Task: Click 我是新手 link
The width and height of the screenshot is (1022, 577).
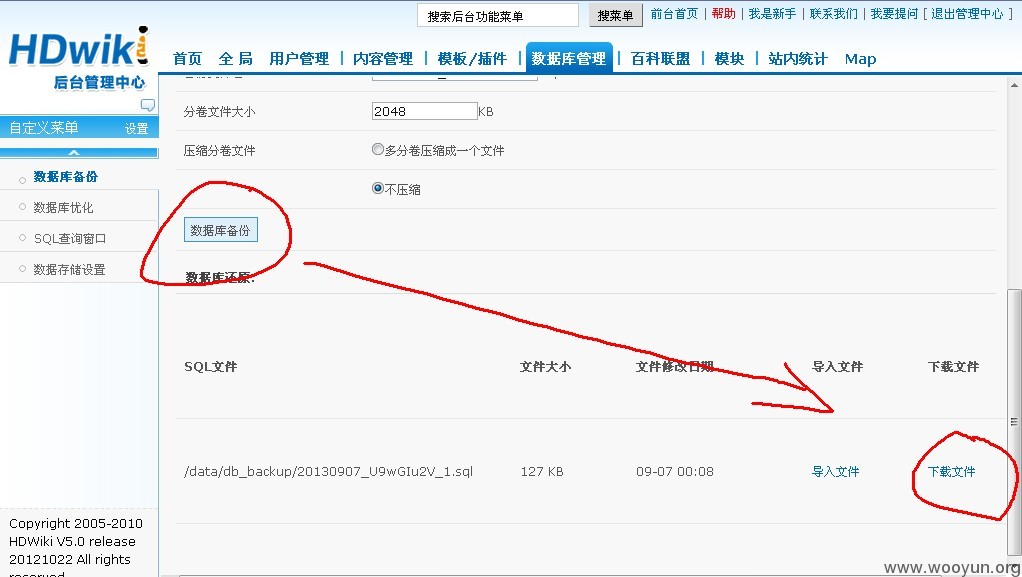Action: (x=772, y=14)
